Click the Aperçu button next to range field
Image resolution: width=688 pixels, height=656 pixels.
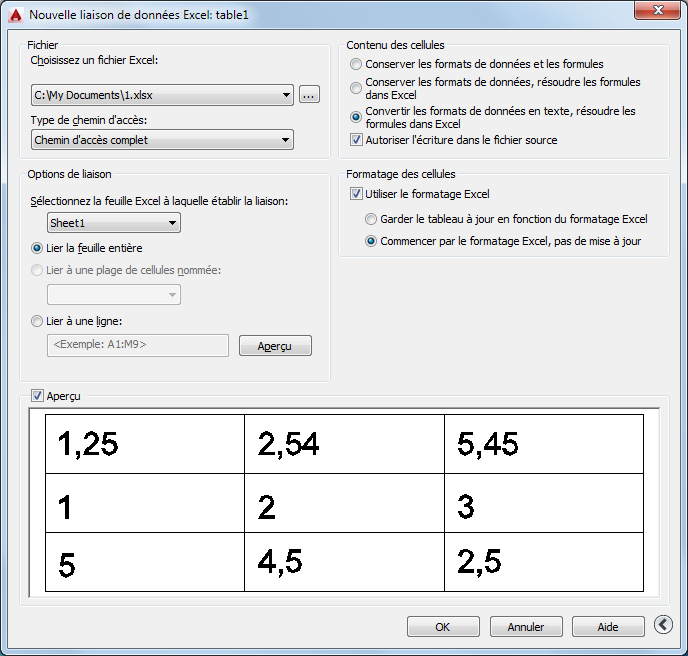[x=275, y=346]
